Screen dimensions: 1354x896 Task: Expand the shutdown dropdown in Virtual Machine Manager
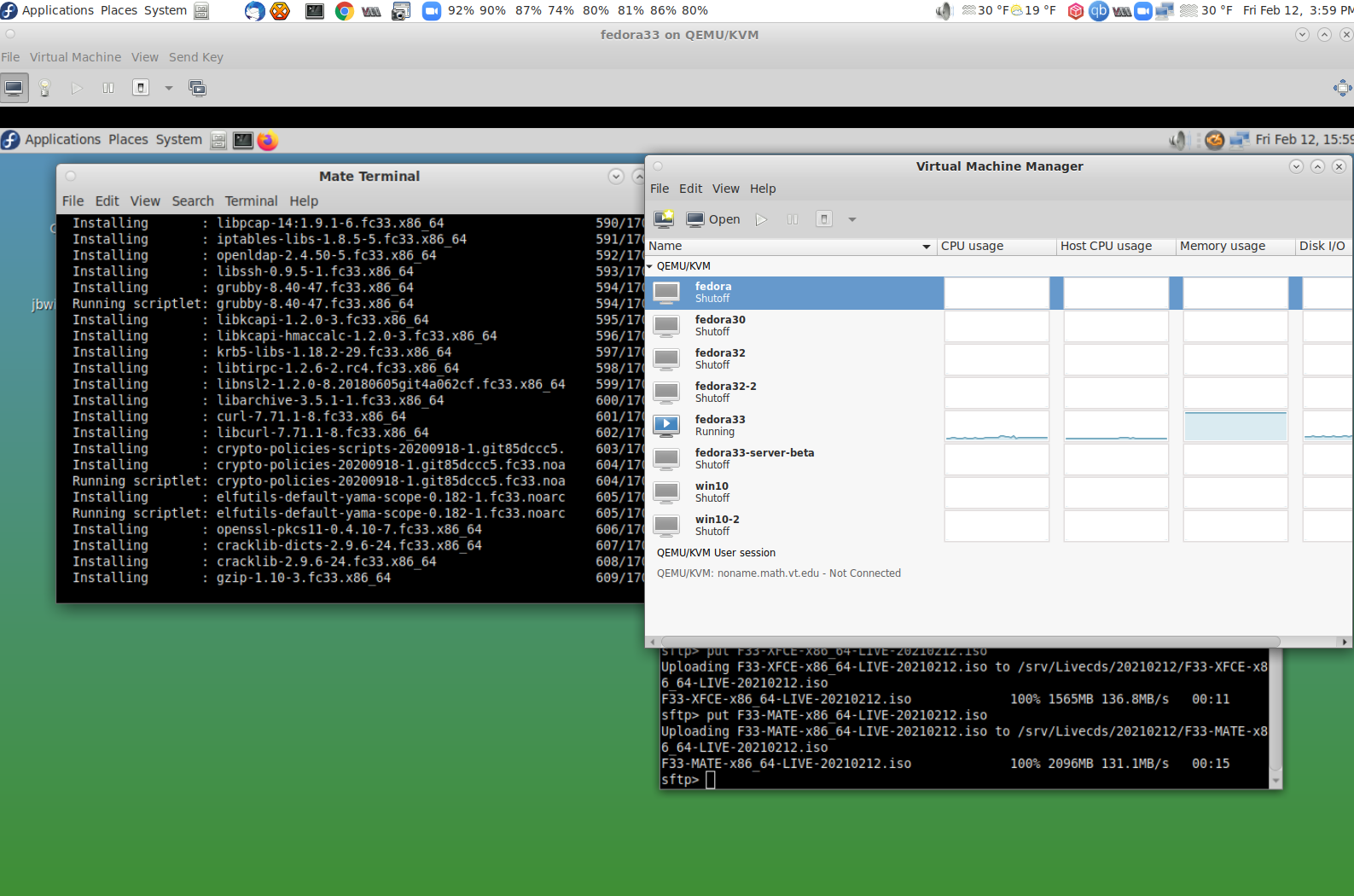tap(851, 219)
